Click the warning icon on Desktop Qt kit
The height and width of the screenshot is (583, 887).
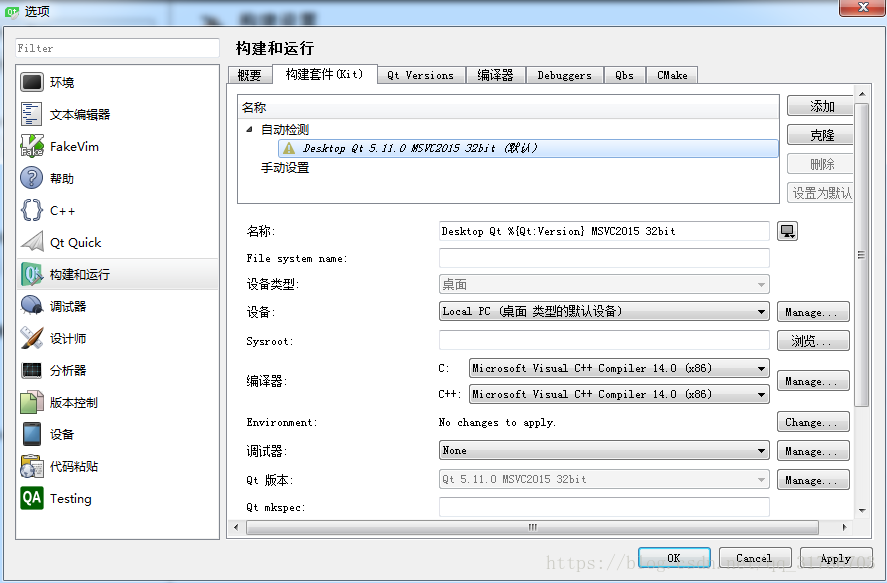pos(289,148)
